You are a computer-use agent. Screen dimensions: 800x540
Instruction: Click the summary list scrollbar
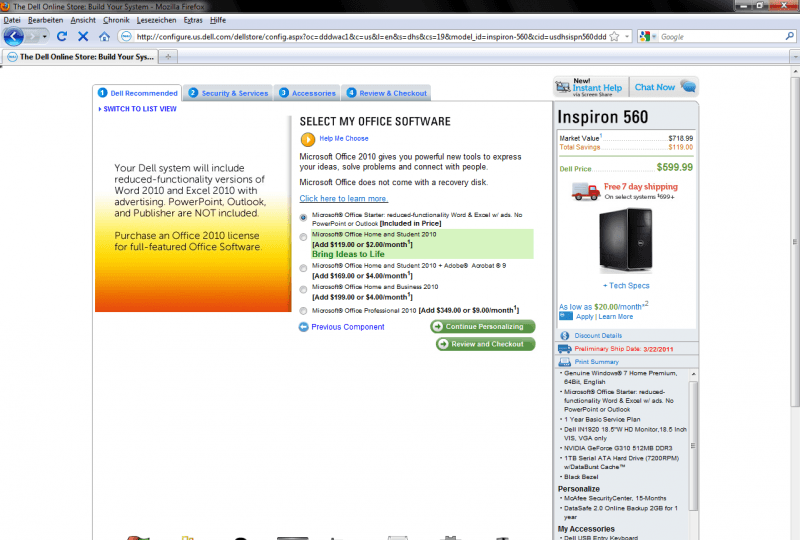693,445
